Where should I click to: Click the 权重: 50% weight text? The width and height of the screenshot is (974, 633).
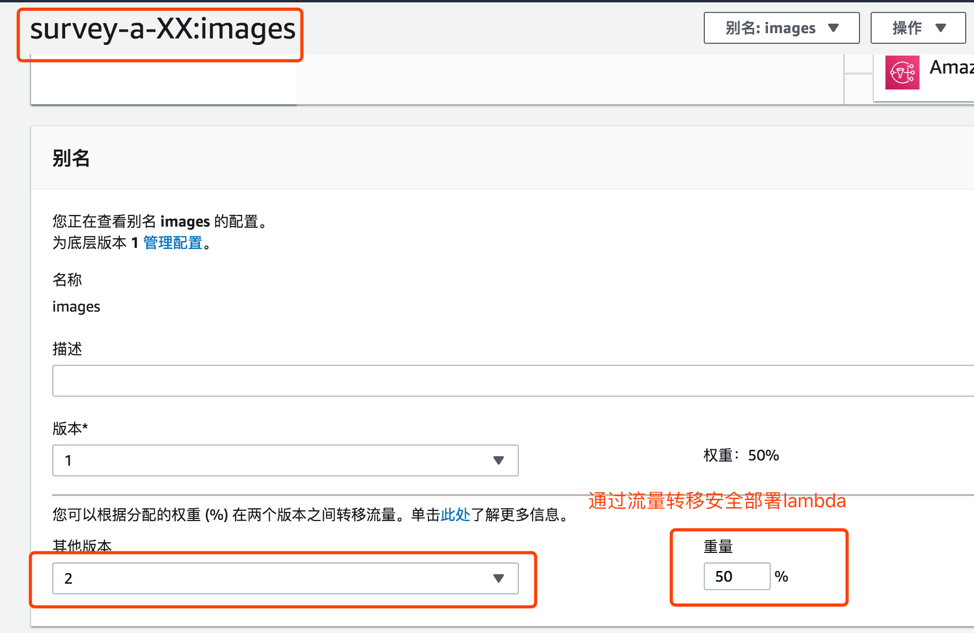[741, 455]
